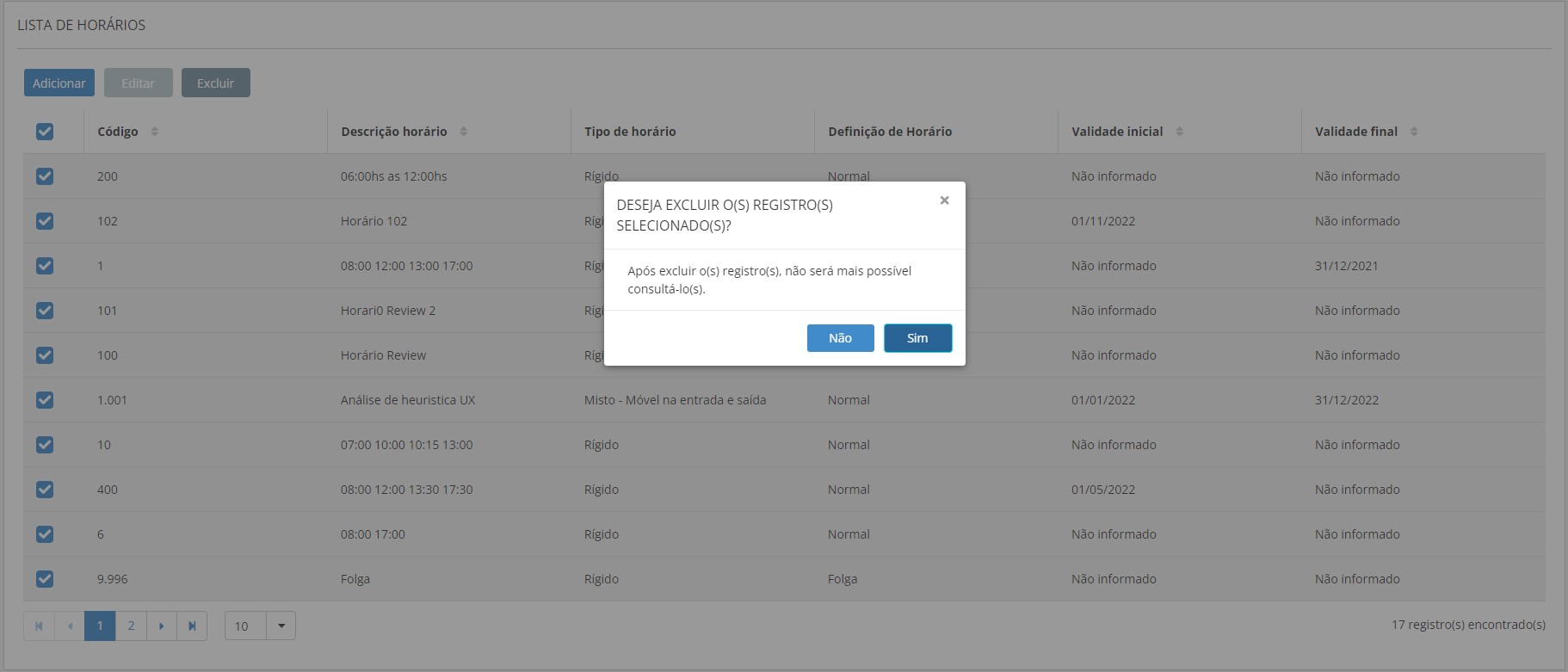Select page 2 in pagination

point(131,626)
